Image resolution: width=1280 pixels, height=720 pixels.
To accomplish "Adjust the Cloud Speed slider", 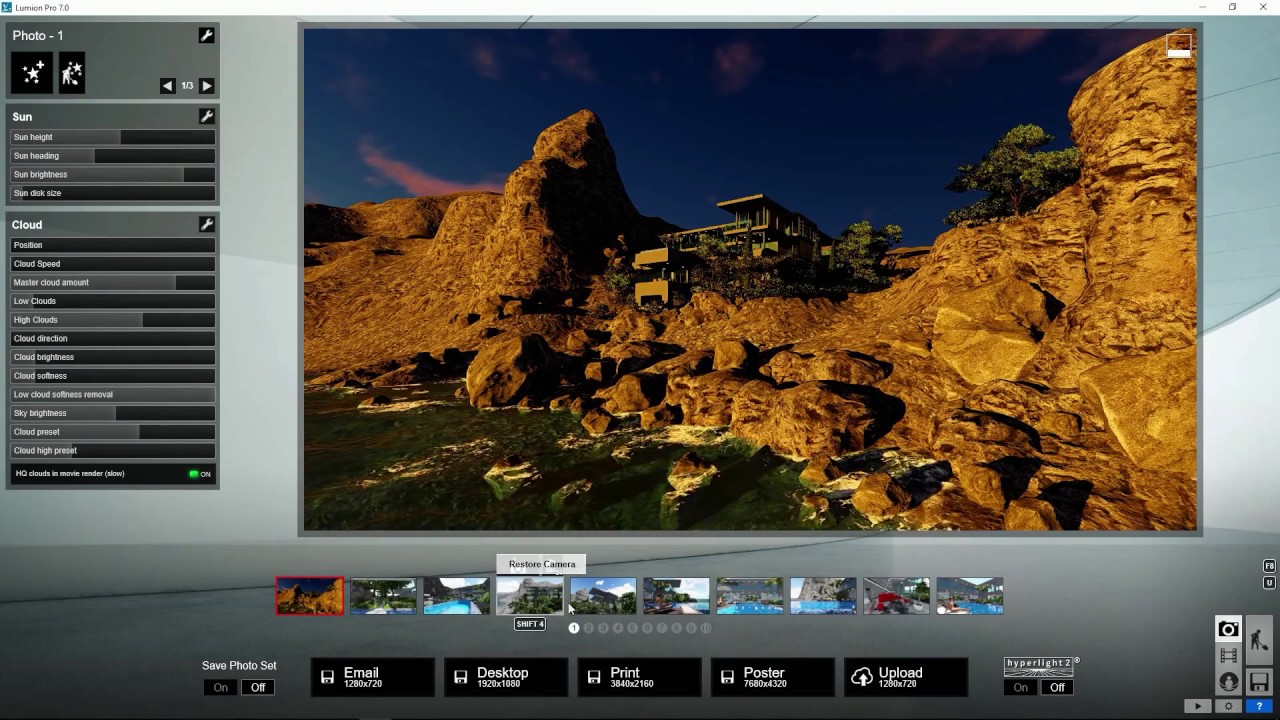I will click(113, 264).
